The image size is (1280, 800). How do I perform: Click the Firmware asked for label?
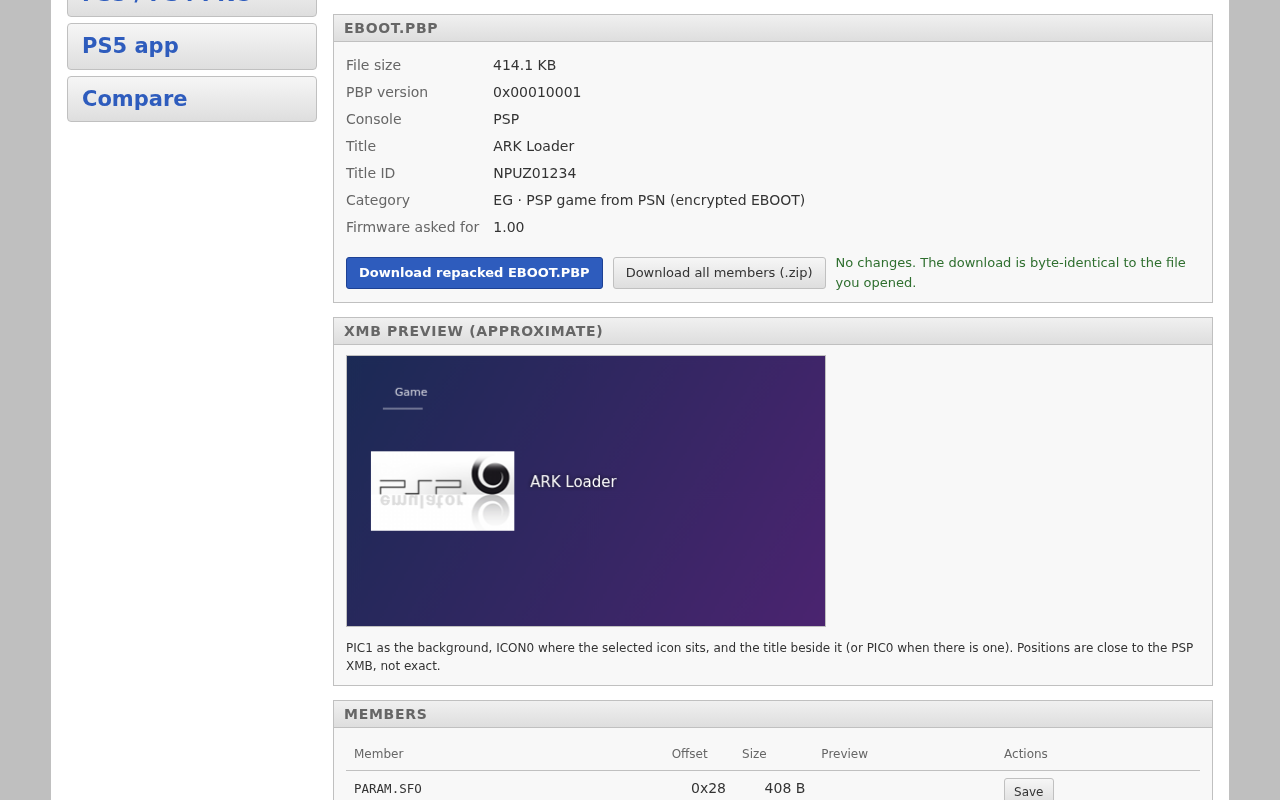pos(412,227)
